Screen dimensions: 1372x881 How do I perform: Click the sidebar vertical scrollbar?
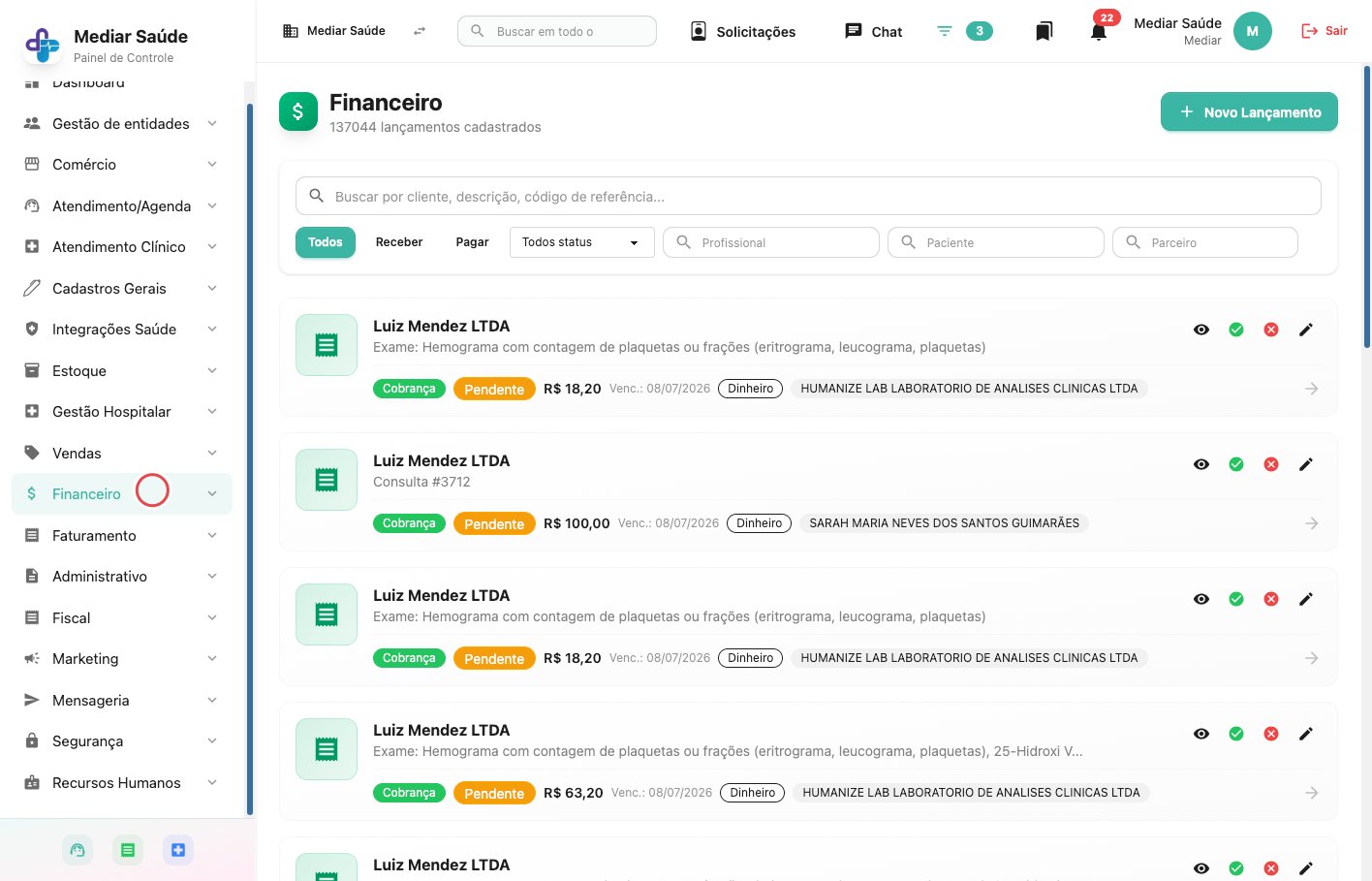pos(250,459)
